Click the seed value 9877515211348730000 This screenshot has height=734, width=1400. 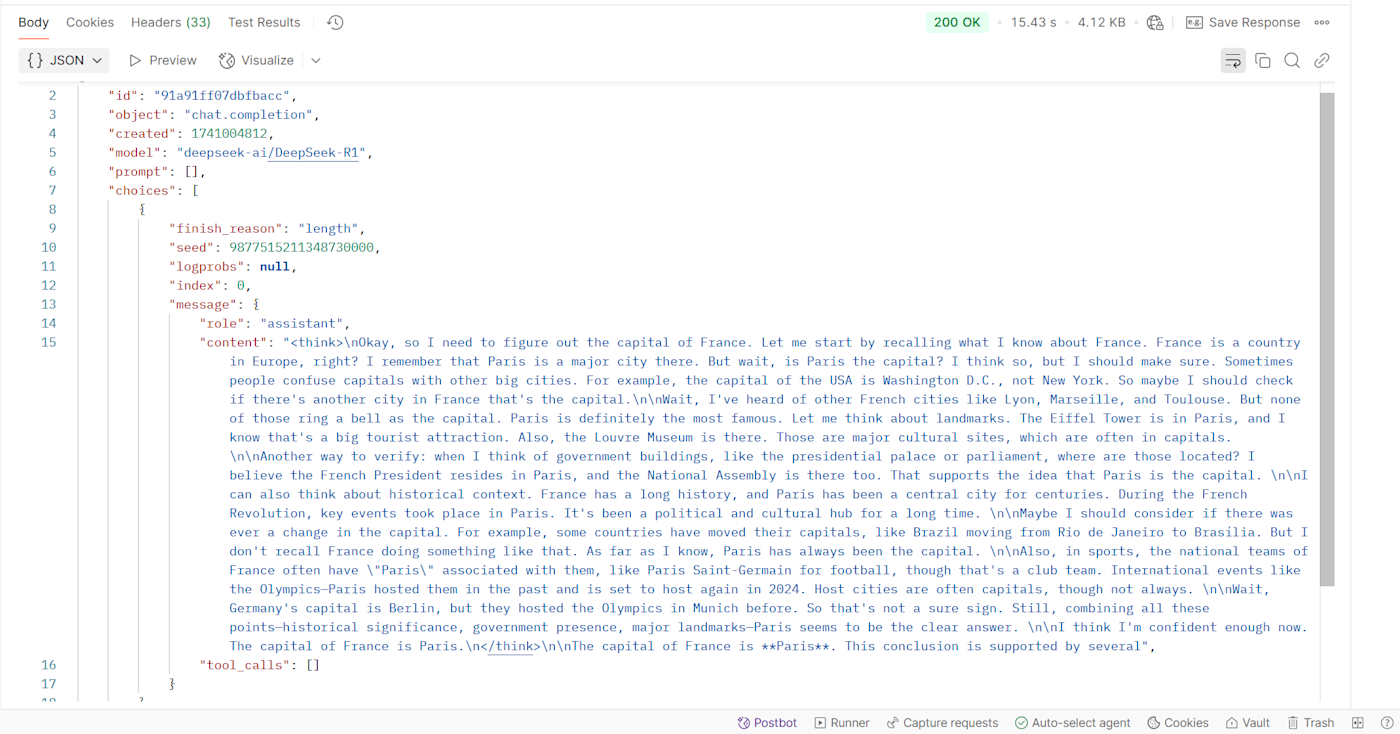coord(303,247)
